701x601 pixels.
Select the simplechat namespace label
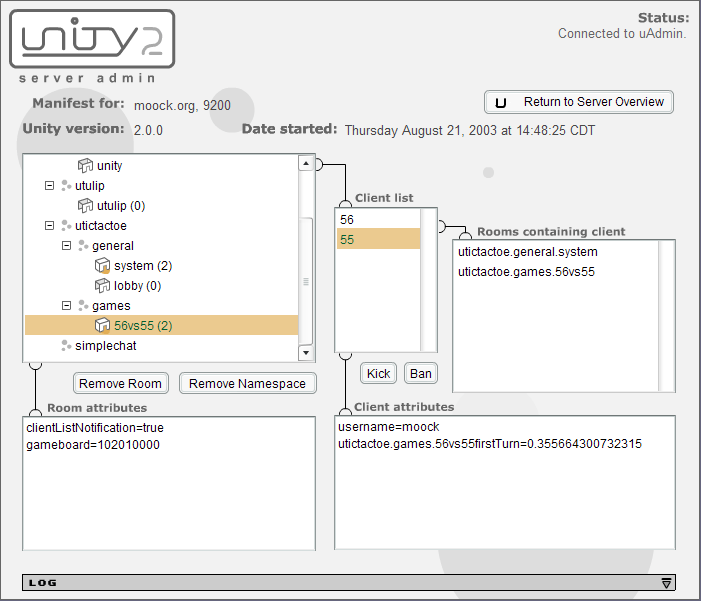[x=106, y=346]
